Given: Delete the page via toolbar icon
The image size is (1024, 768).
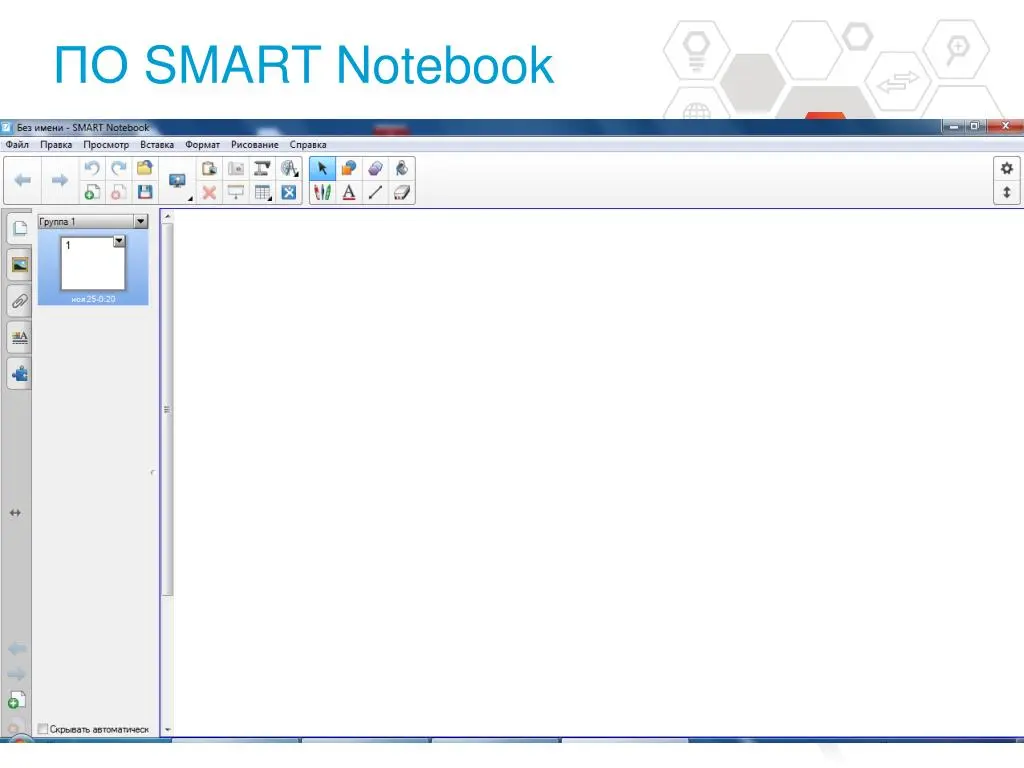Looking at the screenshot, I should (x=119, y=192).
